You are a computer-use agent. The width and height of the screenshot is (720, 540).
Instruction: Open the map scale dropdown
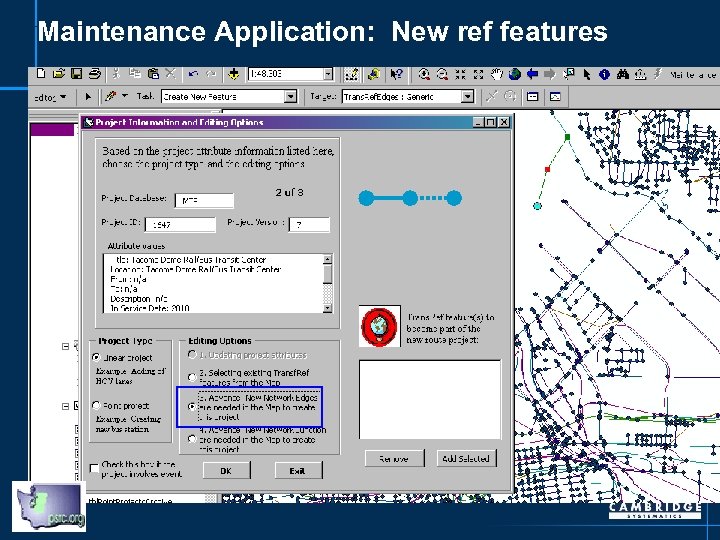click(328, 74)
